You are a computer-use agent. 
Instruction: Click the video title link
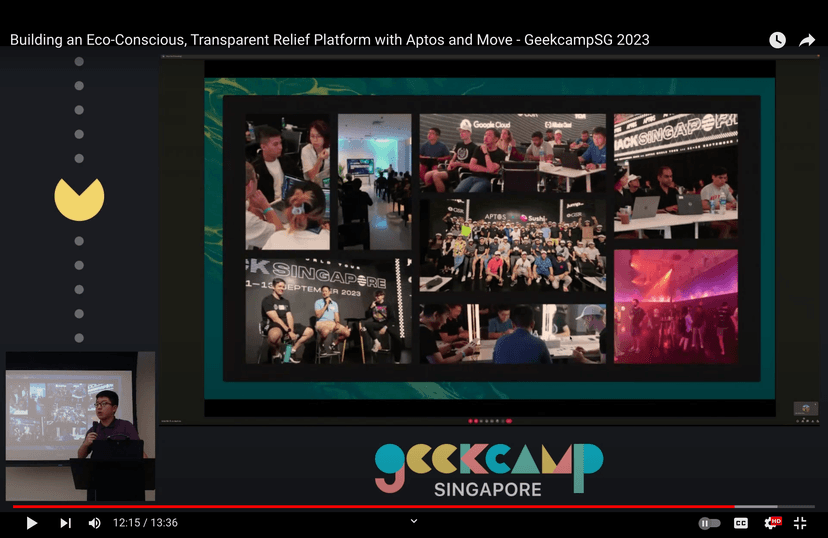330,40
